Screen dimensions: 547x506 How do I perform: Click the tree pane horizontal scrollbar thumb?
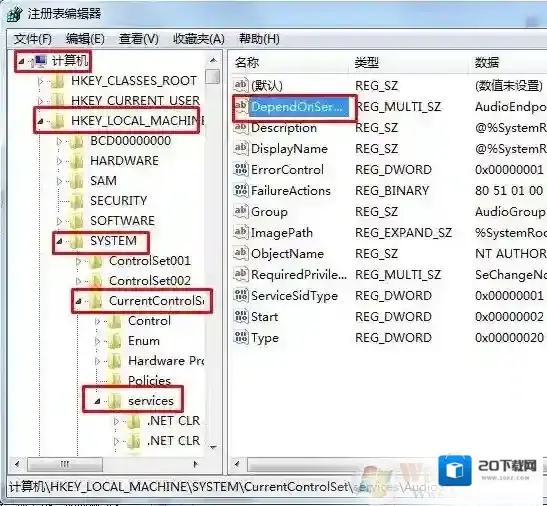65,464
